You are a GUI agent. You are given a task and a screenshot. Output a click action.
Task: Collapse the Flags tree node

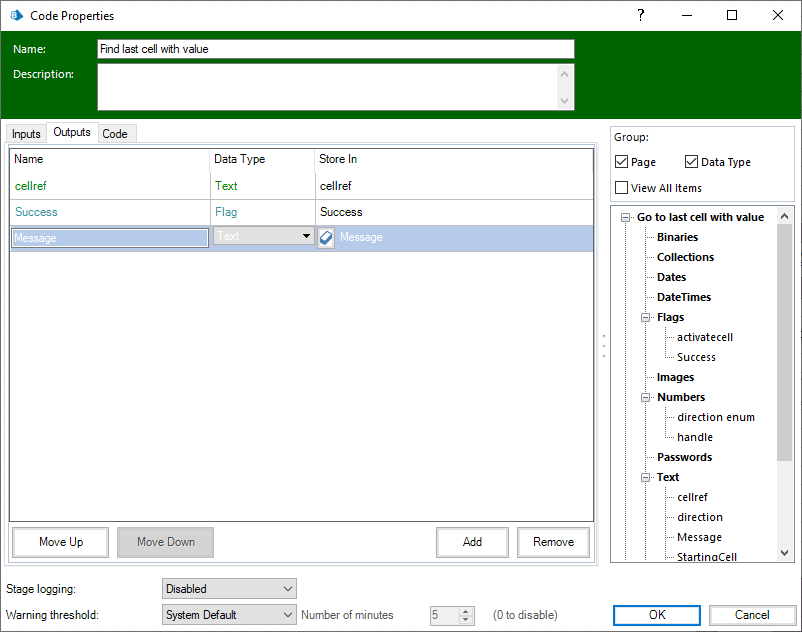tap(646, 317)
